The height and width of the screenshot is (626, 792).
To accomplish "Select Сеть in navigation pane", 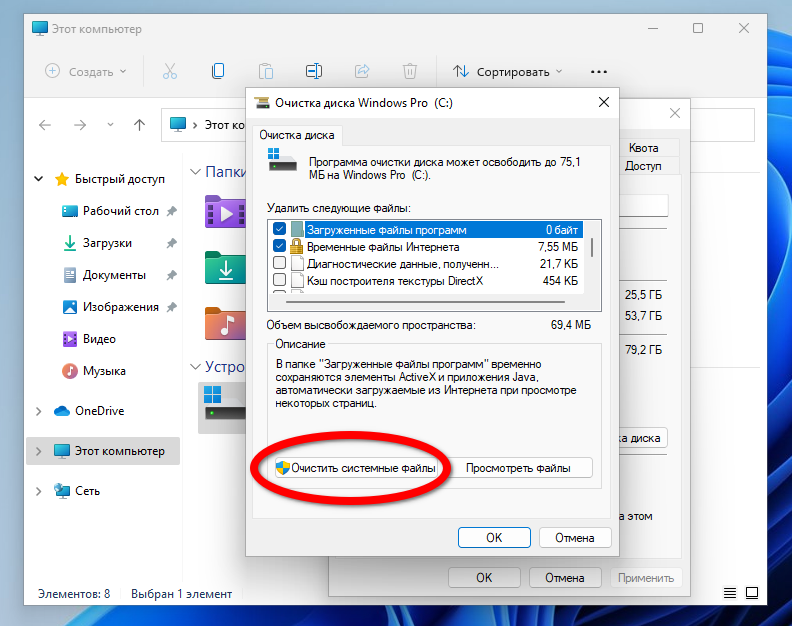I will [87, 491].
